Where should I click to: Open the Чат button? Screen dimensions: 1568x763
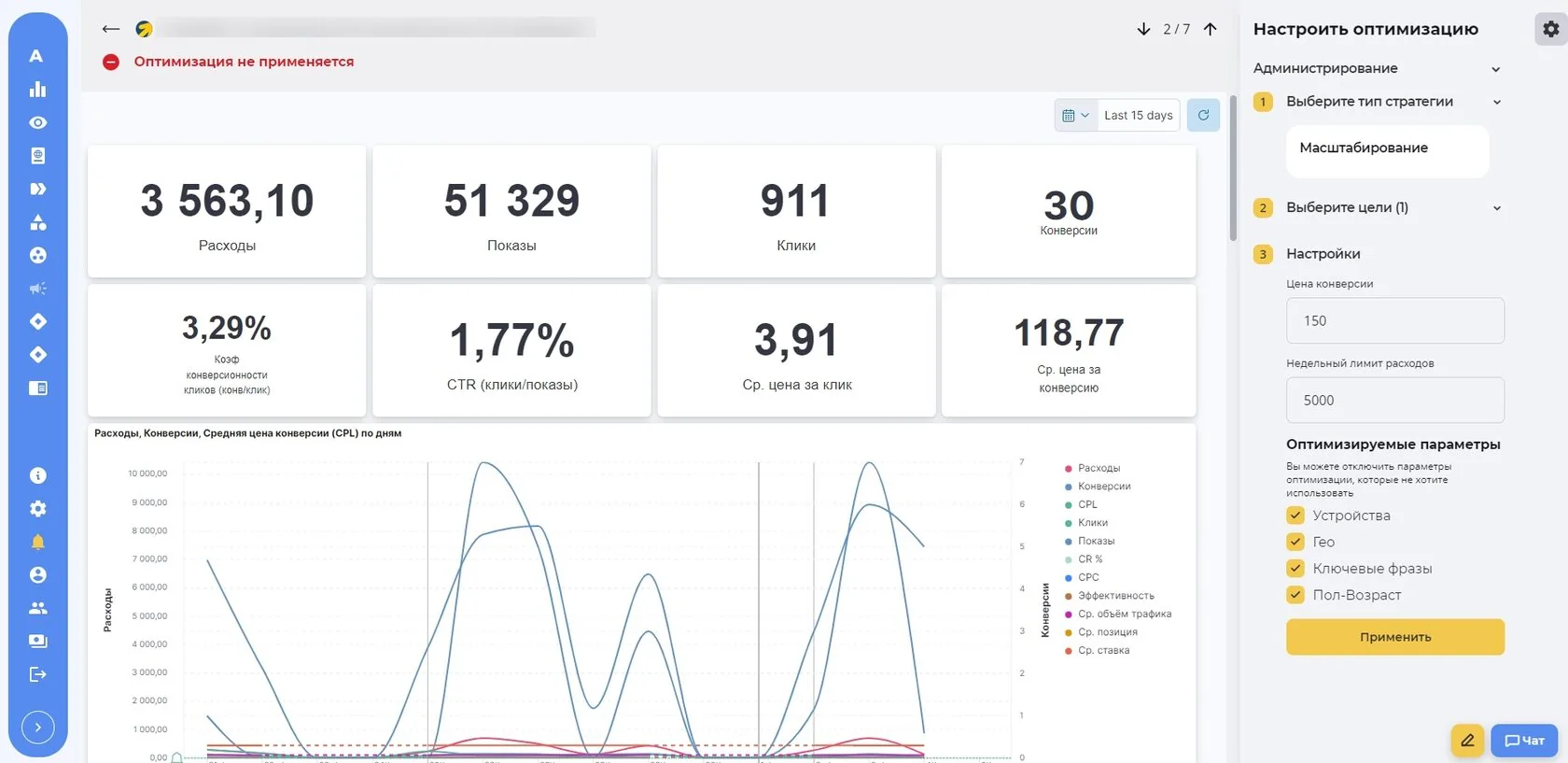coord(1524,741)
